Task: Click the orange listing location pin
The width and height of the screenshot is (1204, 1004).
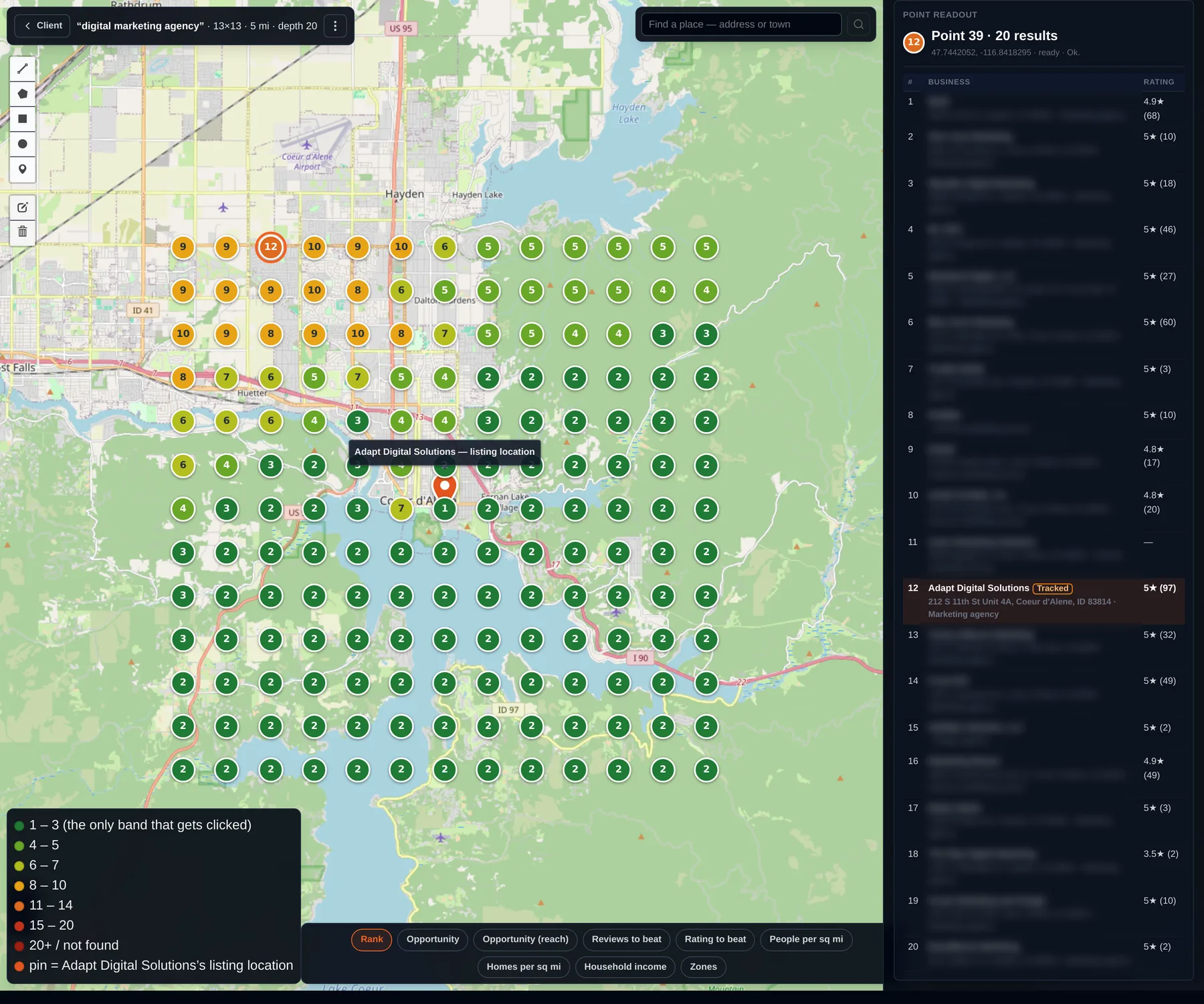Action: click(445, 486)
